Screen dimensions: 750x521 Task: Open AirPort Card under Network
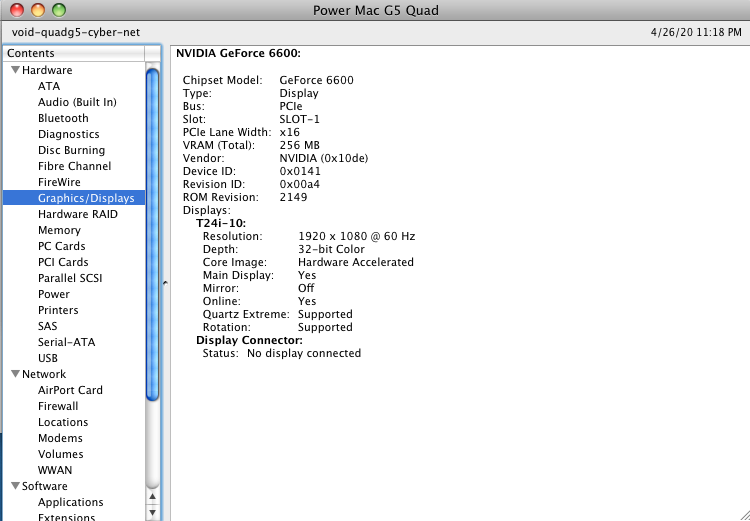click(70, 390)
